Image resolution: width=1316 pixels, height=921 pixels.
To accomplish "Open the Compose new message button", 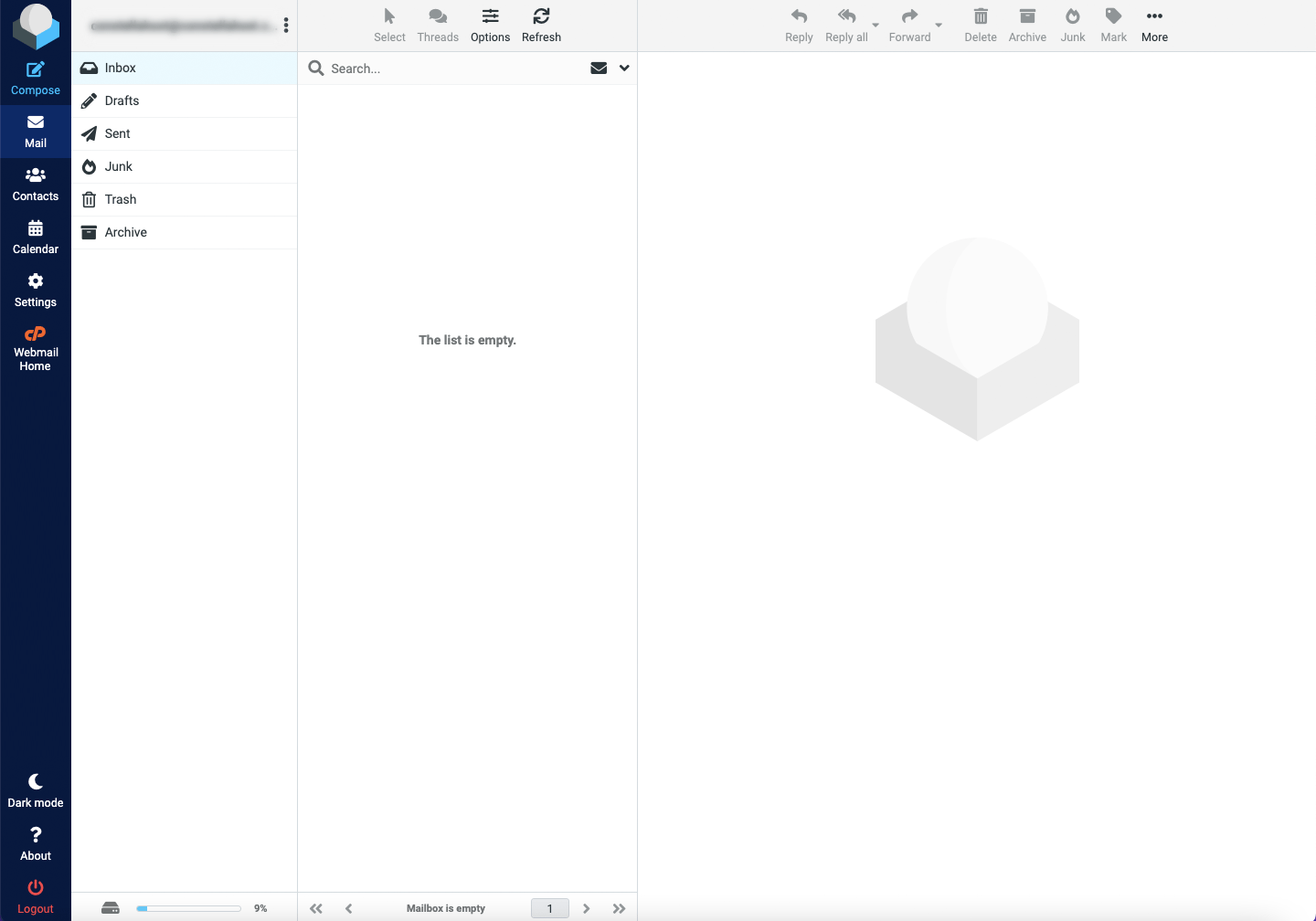I will tap(36, 79).
